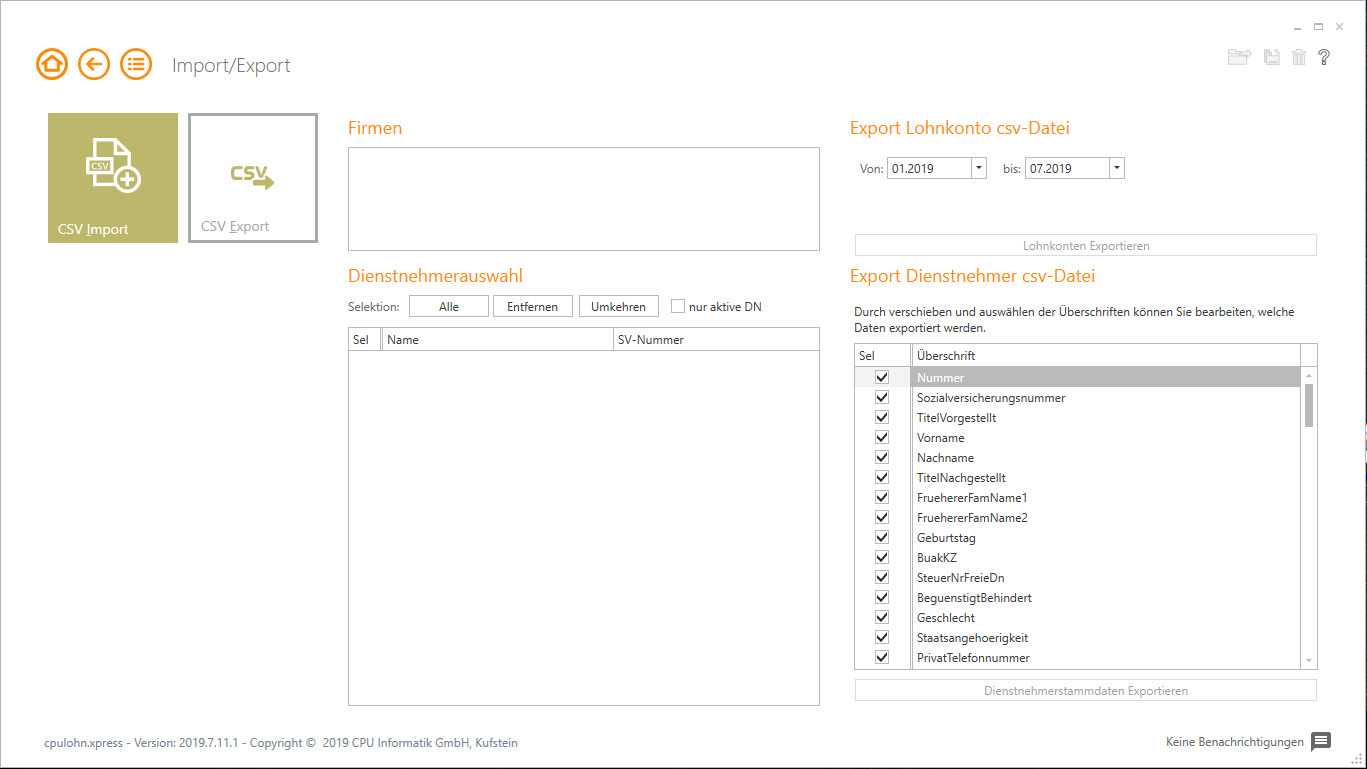Viewport: 1367px width, 769px height.
Task: Minimize the application window
Action: click(x=1298, y=27)
